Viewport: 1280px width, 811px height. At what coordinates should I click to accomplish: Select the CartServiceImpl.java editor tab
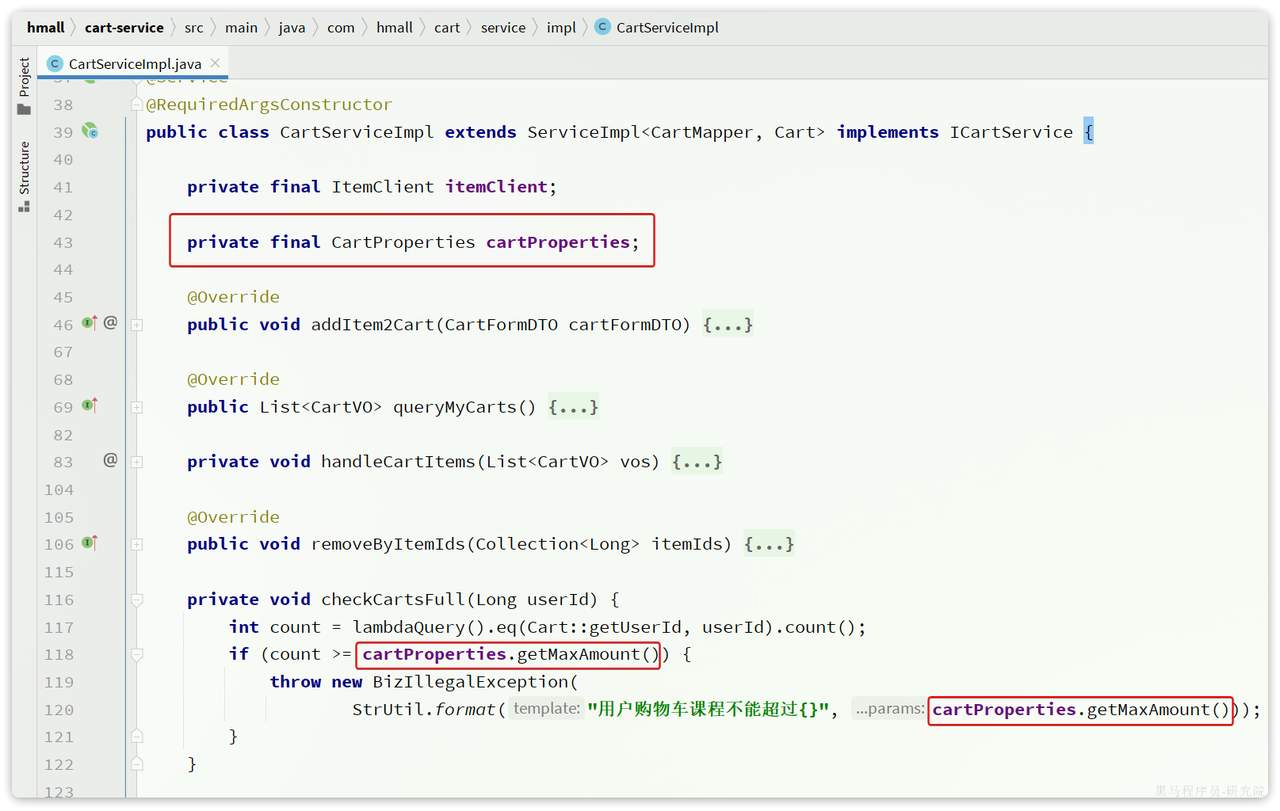pyautogui.click(x=134, y=64)
